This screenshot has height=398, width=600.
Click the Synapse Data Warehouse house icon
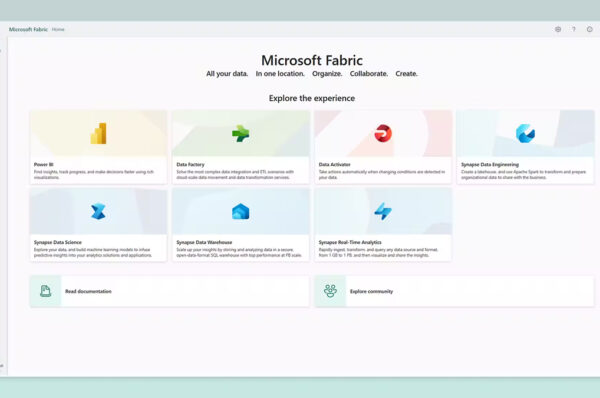[x=241, y=211]
